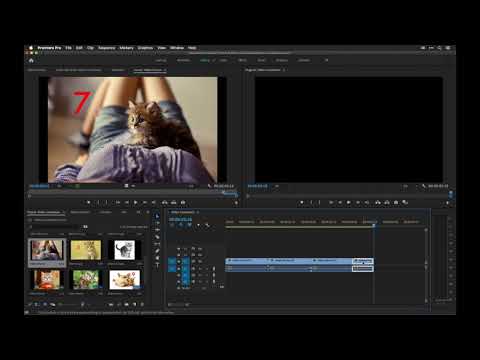This screenshot has height=360, width=480.
Task: Toggle lock on V1 track
Action: tap(179, 261)
